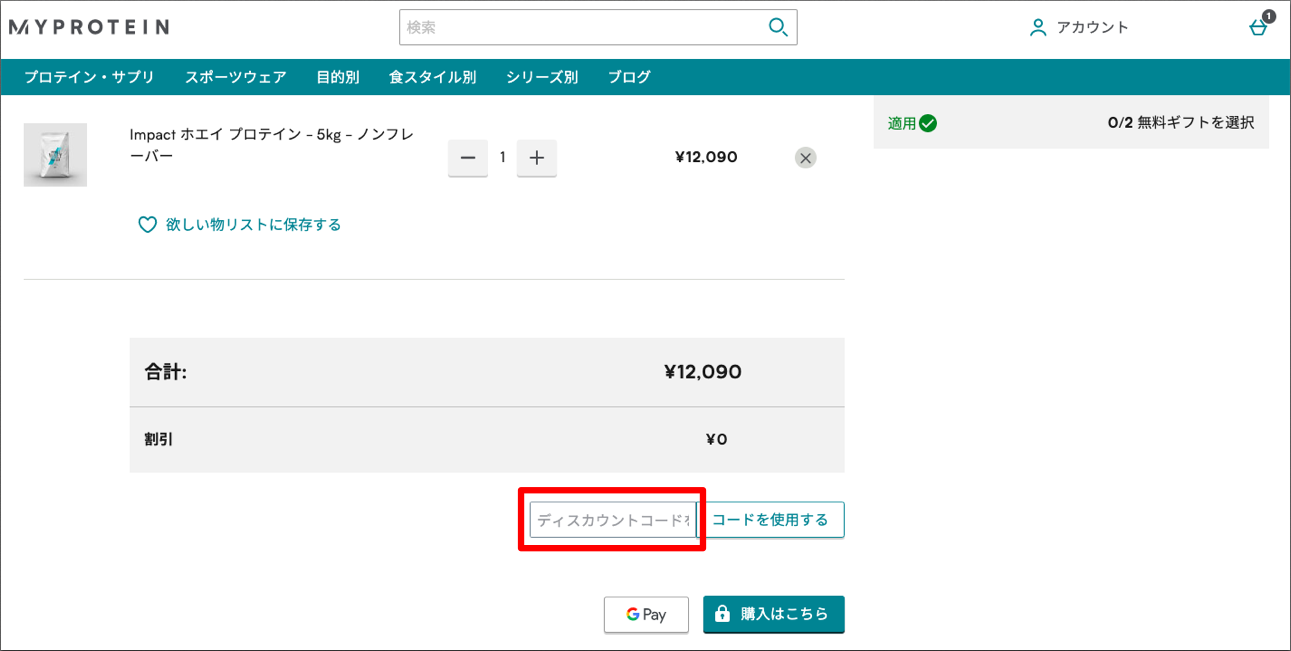This screenshot has height=651, width=1291.
Task: Open the basket cart icon
Action: 1259,27
